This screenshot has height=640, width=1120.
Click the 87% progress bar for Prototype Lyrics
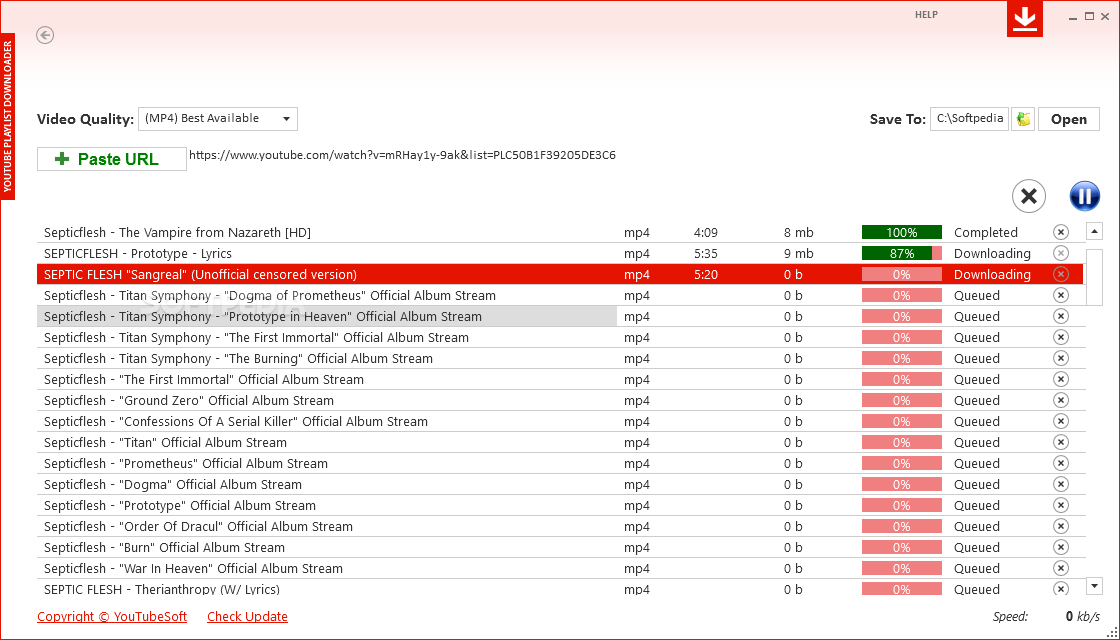901,253
